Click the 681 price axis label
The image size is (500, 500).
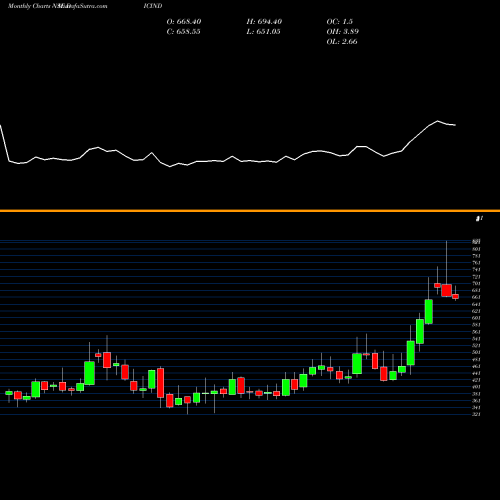pos(476,290)
